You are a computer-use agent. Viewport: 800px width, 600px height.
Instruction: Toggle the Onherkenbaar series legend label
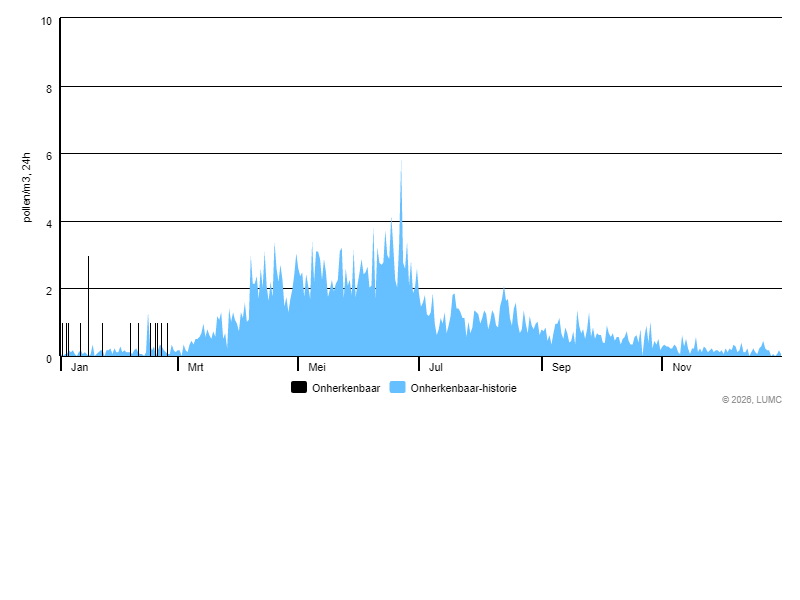click(346, 388)
